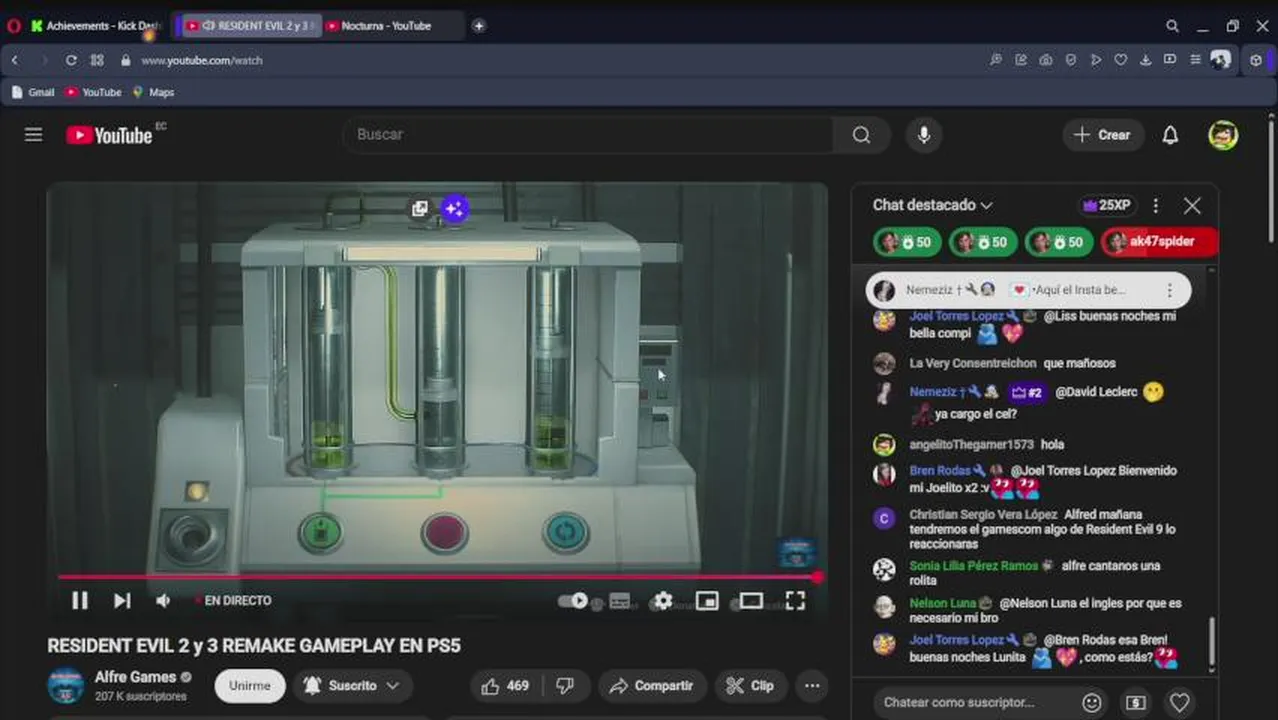The width and height of the screenshot is (1278, 720).
Task: Open more actions ellipsis under video
Action: [x=812, y=686]
